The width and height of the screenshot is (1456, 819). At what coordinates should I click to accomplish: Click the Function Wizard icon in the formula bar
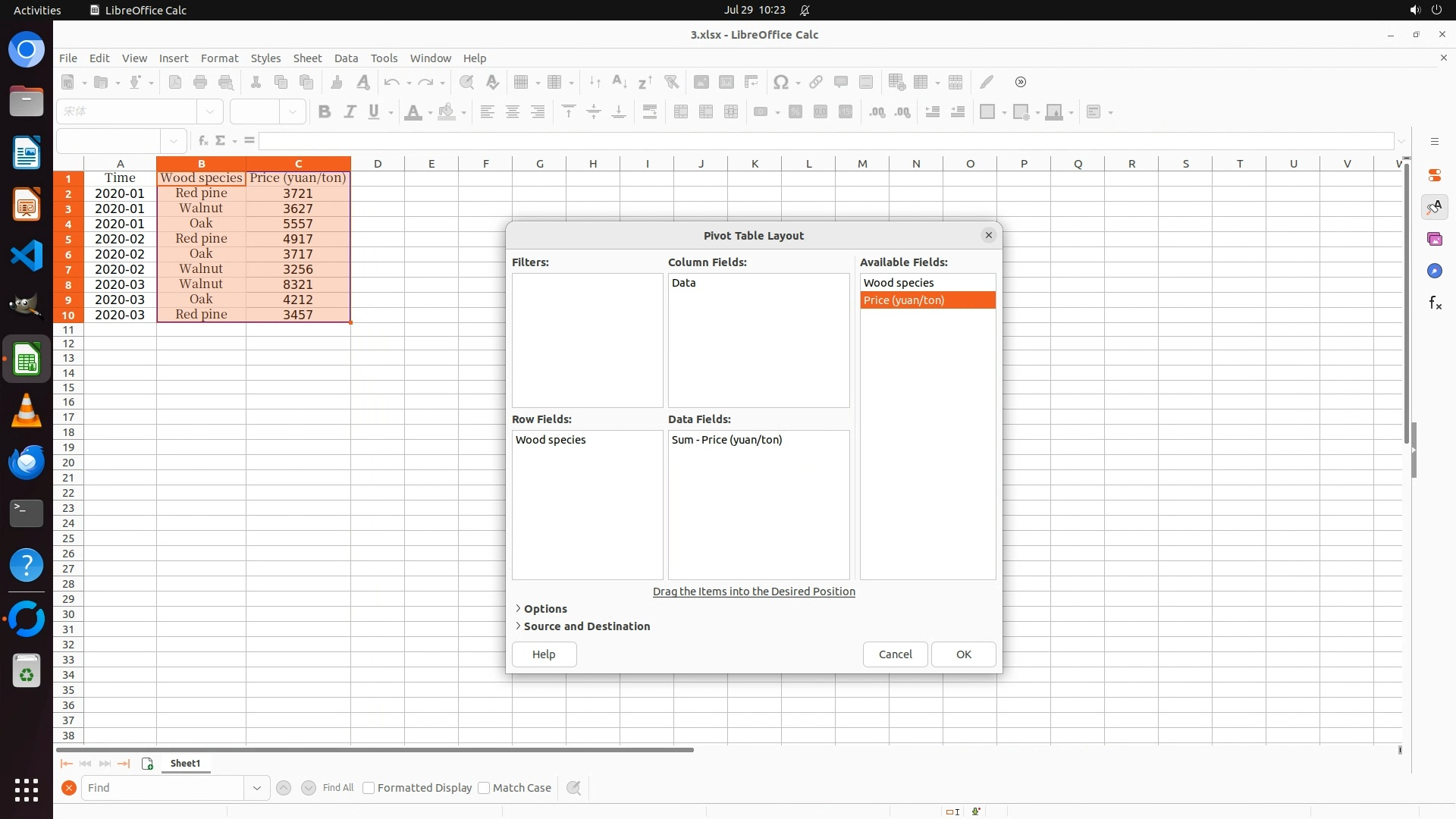pyautogui.click(x=202, y=141)
